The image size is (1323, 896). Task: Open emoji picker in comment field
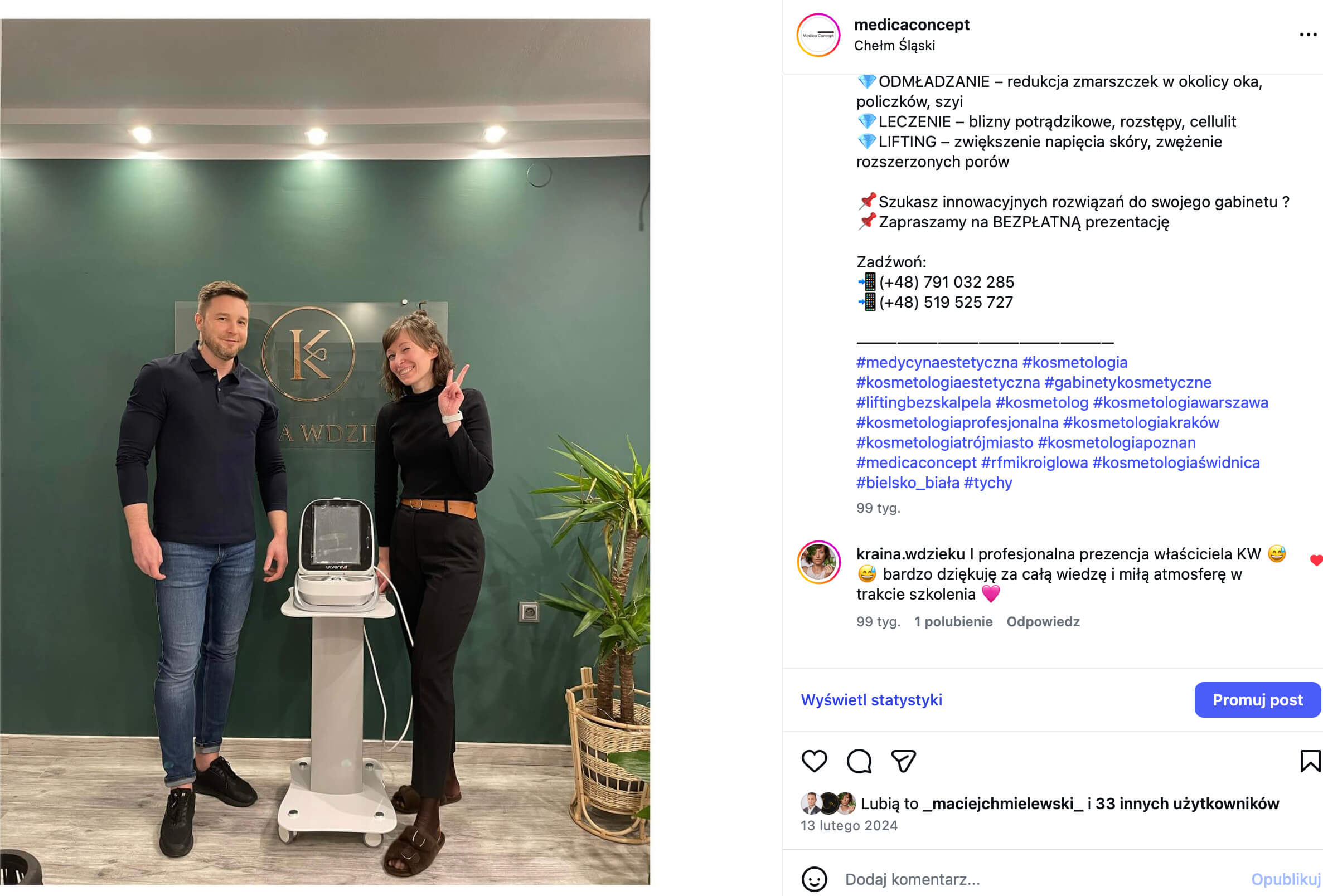pyautogui.click(x=814, y=879)
